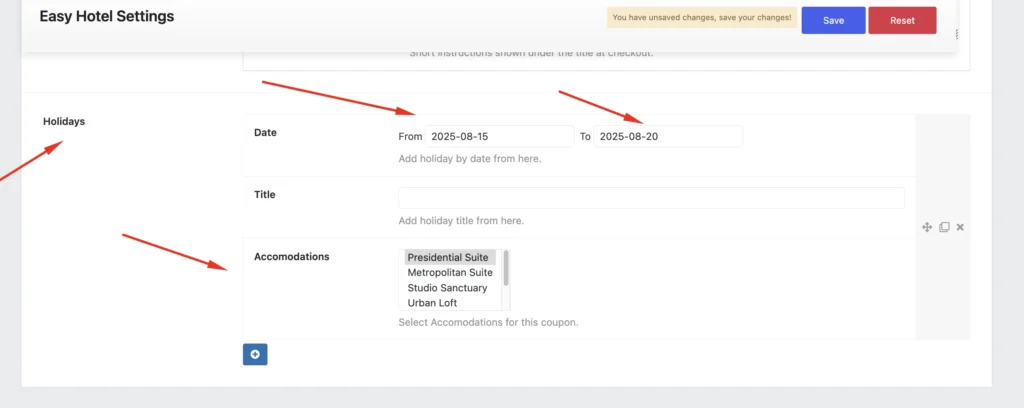Image resolution: width=1024 pixels, height=408 pixels.
Task: Click 'Add holiday by date from here' hint
Action: pos(470,159)
